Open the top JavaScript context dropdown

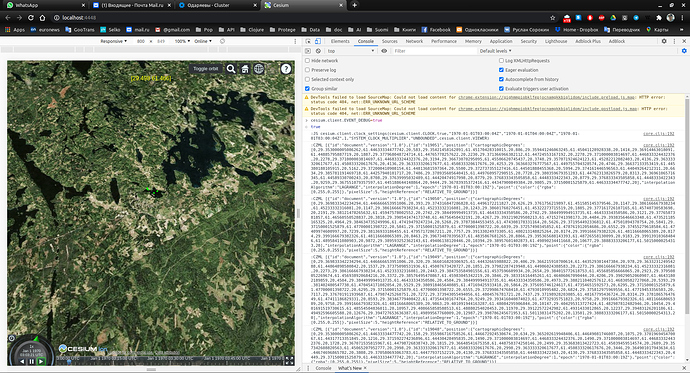[x=351, y=51]
